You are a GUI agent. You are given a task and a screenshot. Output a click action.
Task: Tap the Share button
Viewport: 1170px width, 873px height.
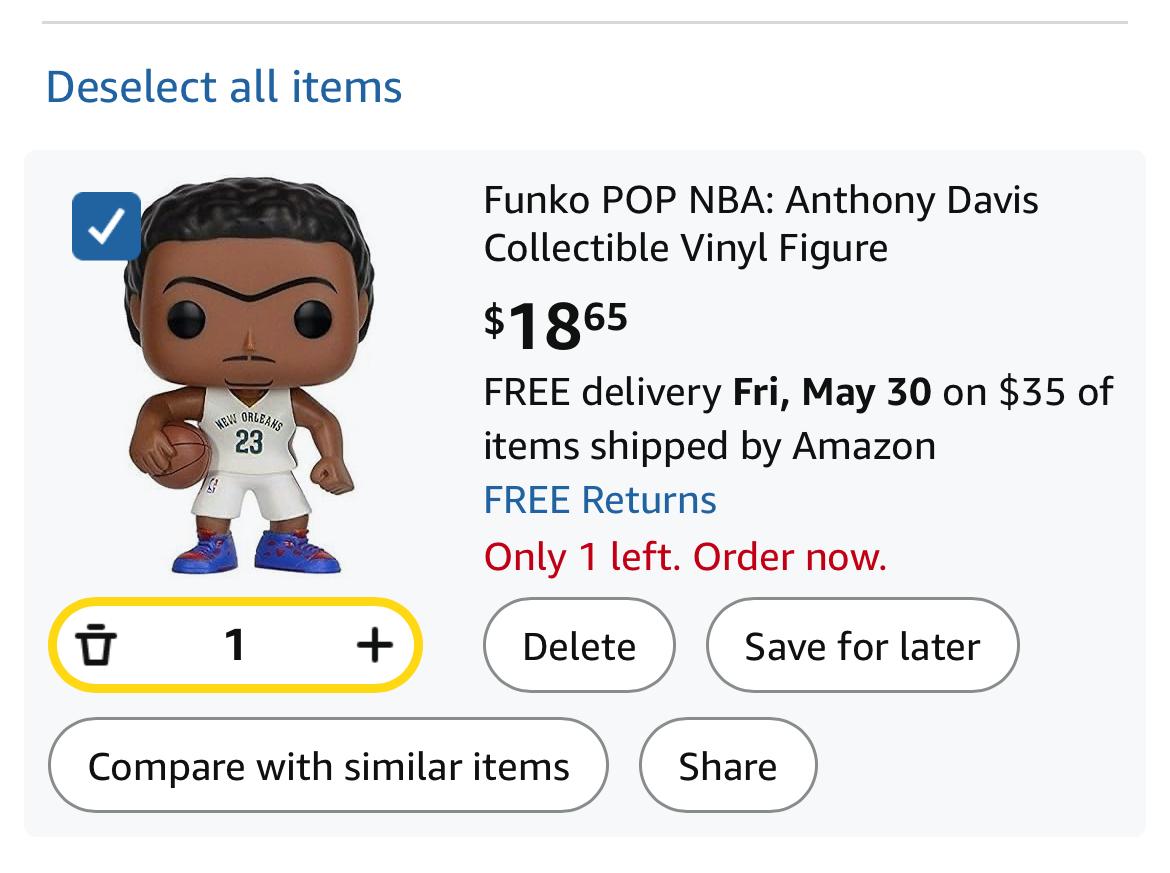728,766
